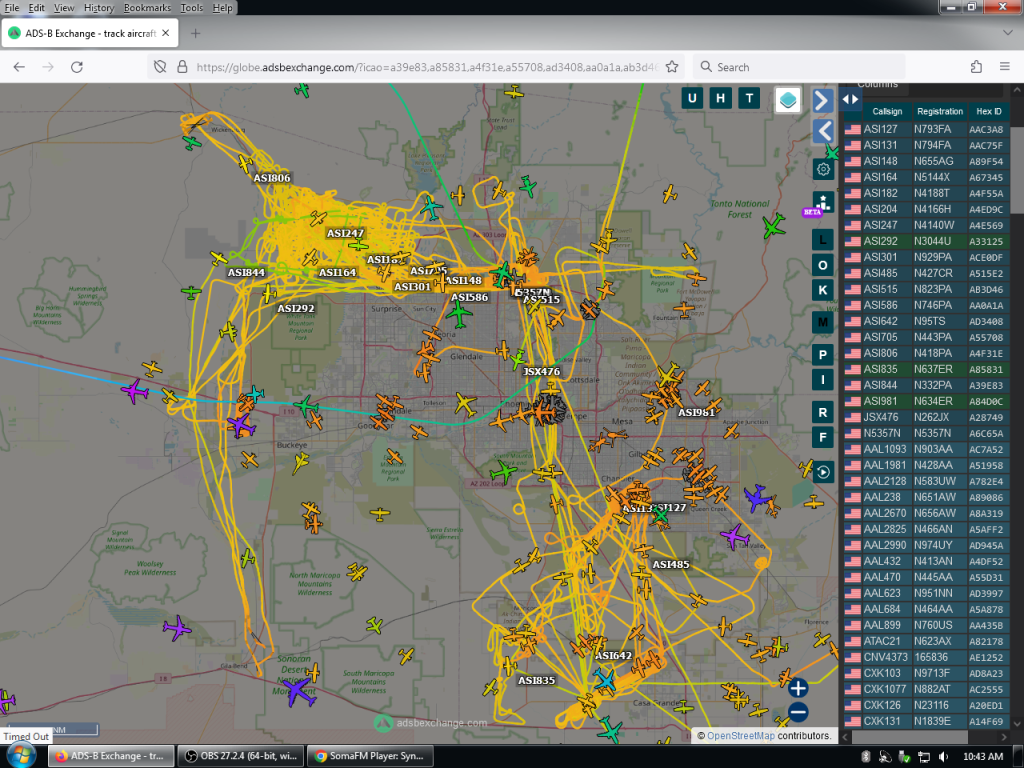Zoom out with the minus button

(x=797, y=712)
